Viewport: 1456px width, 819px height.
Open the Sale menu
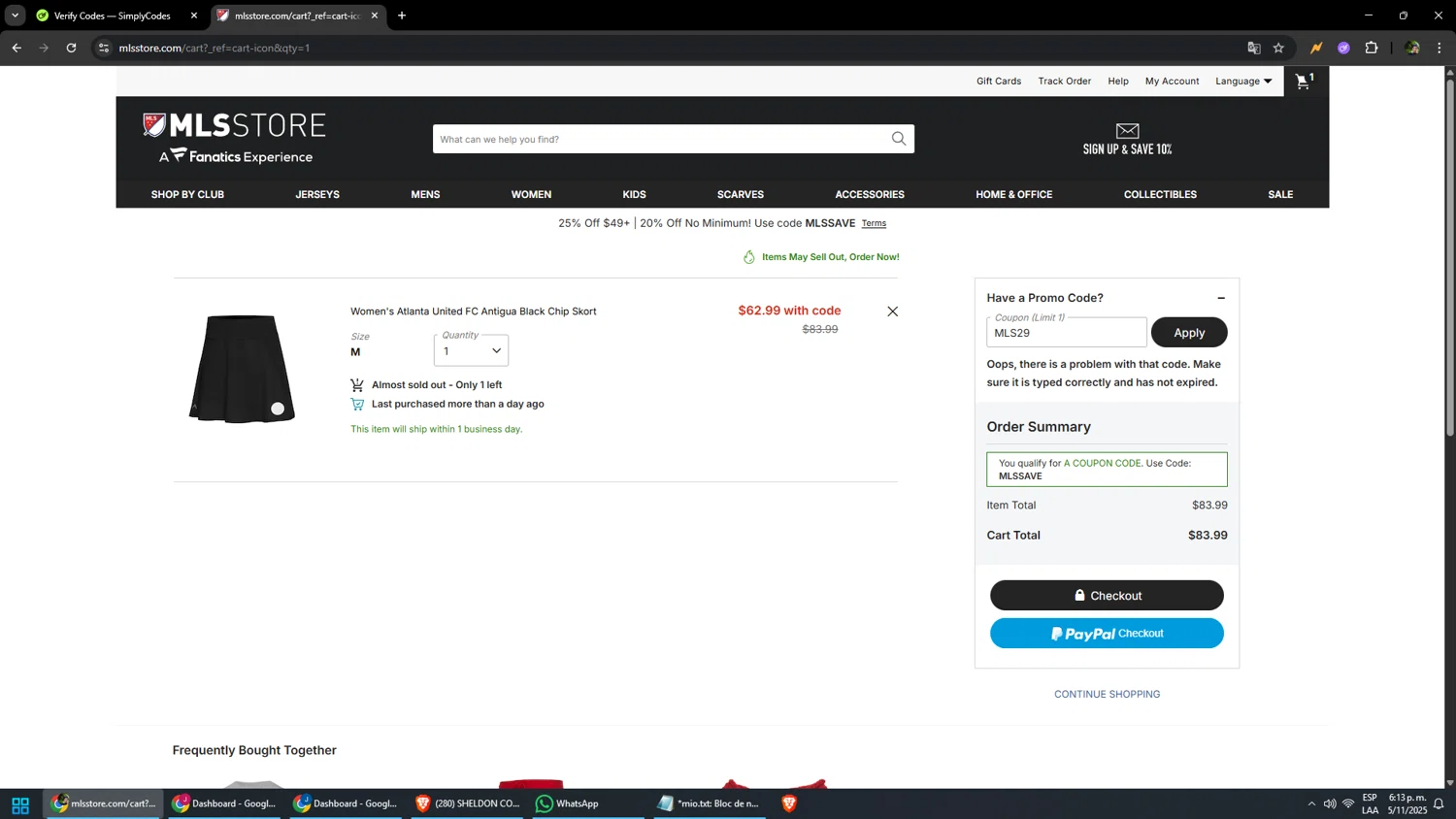coord(1280,194)
